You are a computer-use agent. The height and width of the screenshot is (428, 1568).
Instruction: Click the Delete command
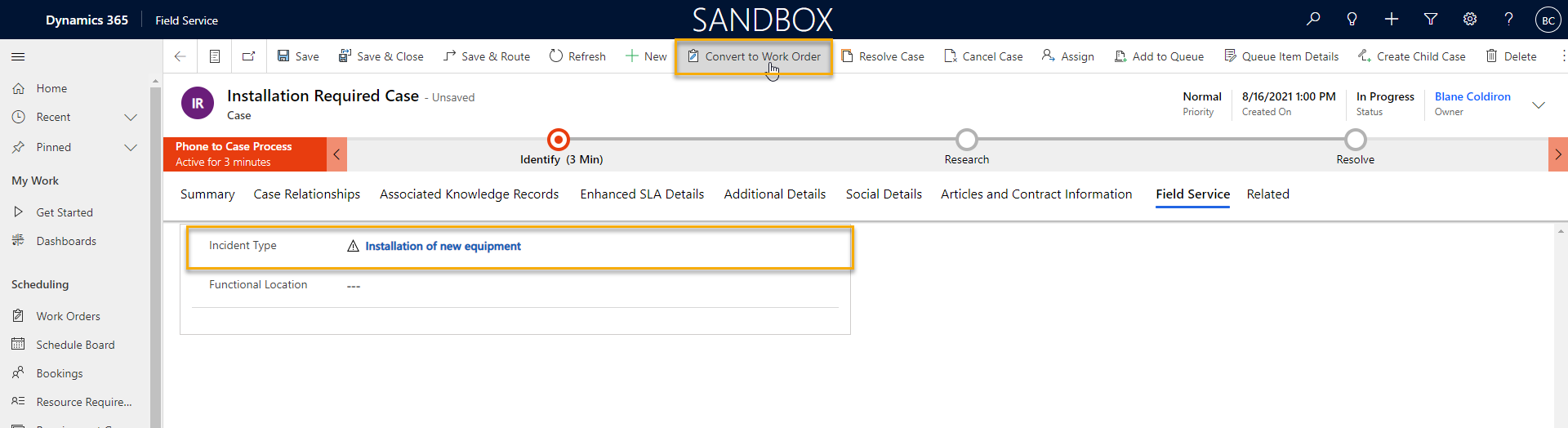1511,56
